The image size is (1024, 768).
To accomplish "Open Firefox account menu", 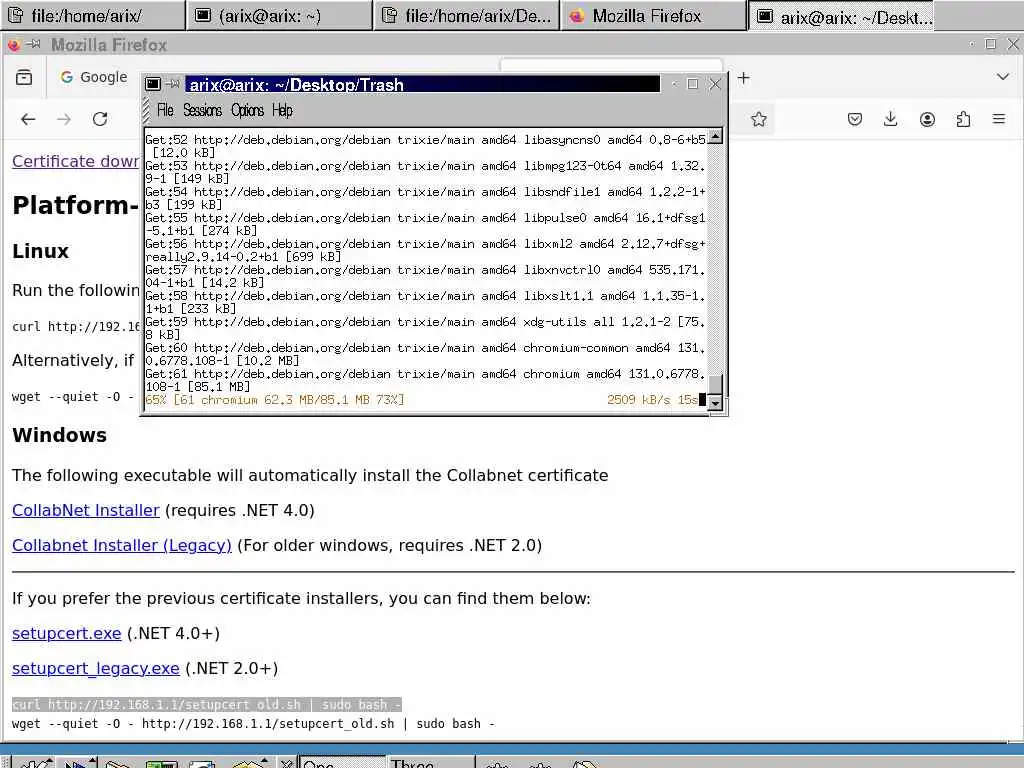I will (x=927, y=119).
